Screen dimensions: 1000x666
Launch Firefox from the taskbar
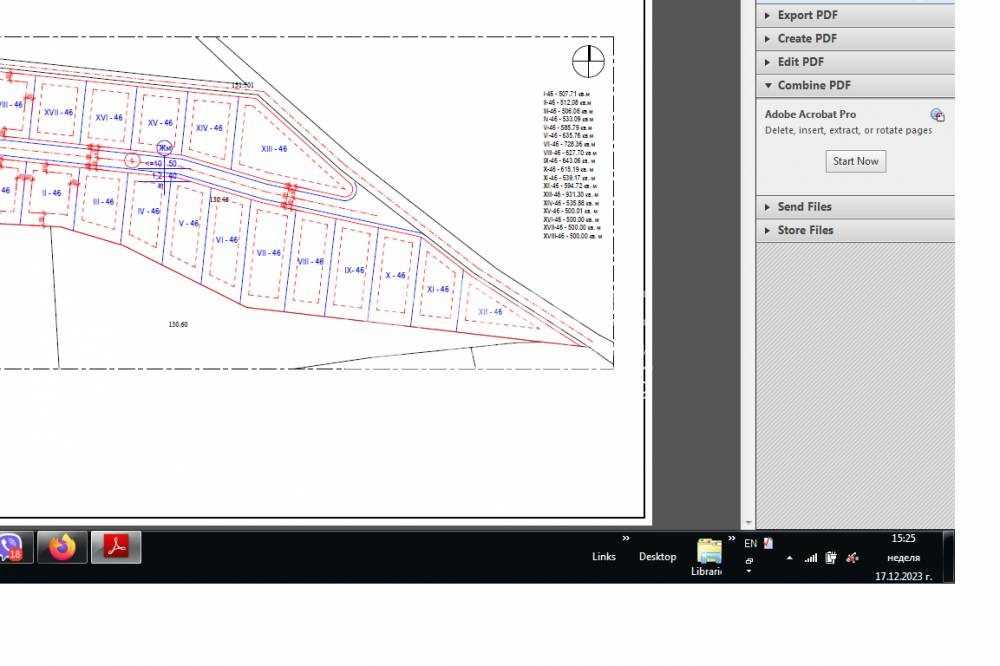coord(63,548)
